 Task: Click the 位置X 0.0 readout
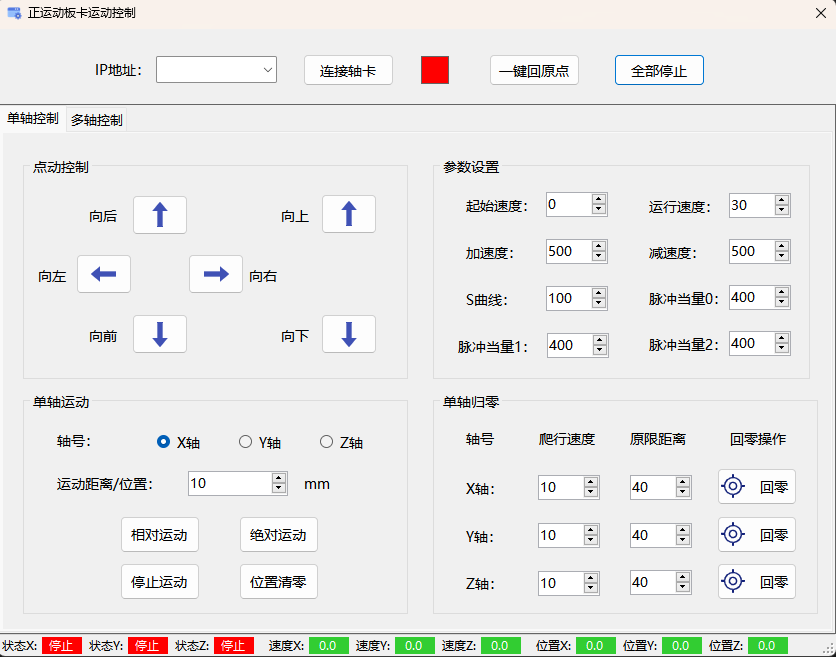tap(596, 646)
